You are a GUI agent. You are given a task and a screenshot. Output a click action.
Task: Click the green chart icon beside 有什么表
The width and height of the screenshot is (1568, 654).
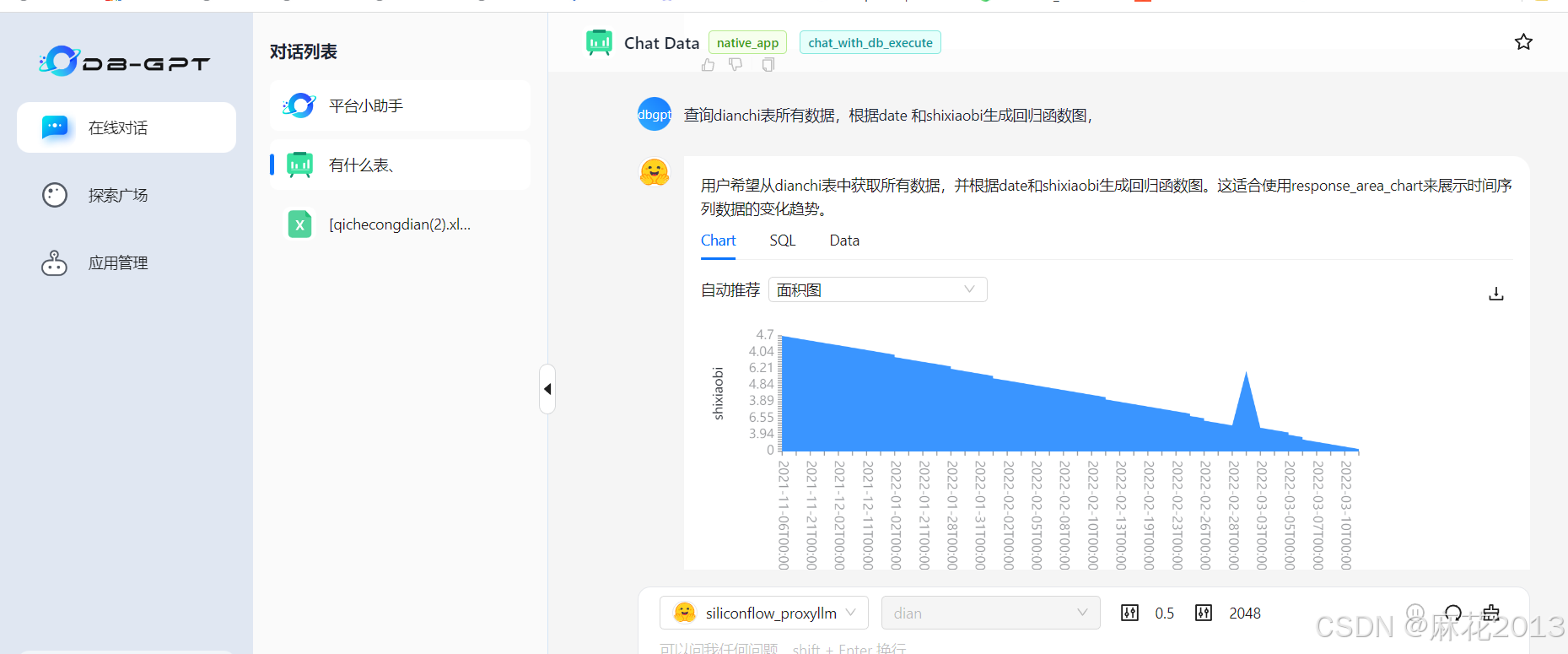[x=299, y=165]
